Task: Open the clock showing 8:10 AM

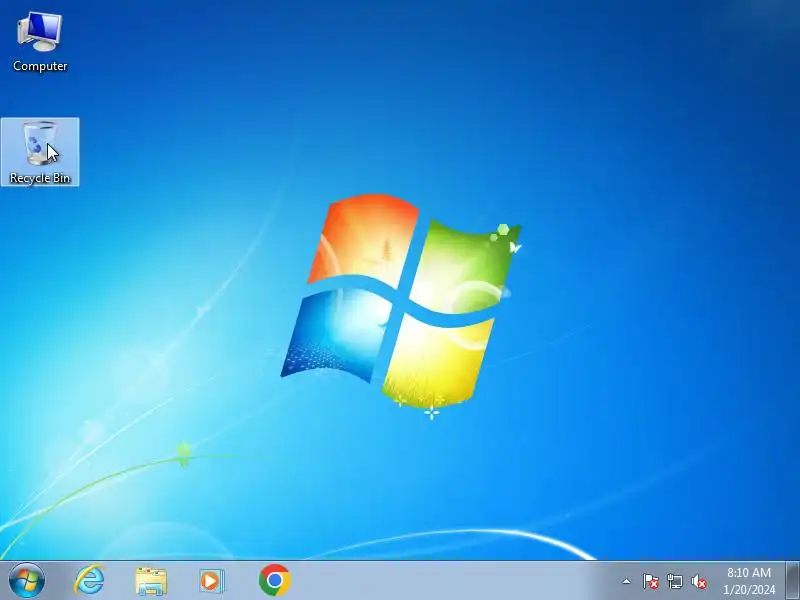Action: [748, 581]
